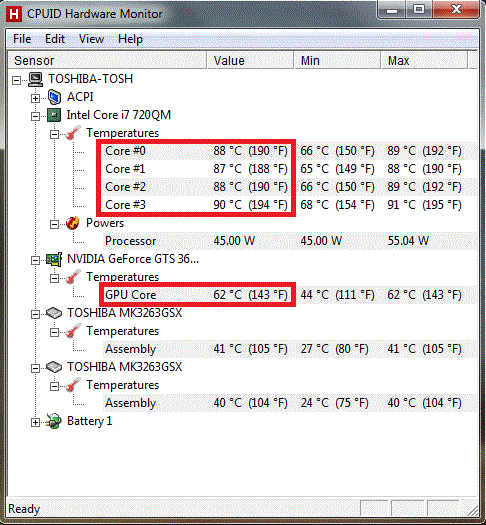Close the Hardware Monitor window
The width and height of the screenshot is (486, 525).
coord(456,9)
